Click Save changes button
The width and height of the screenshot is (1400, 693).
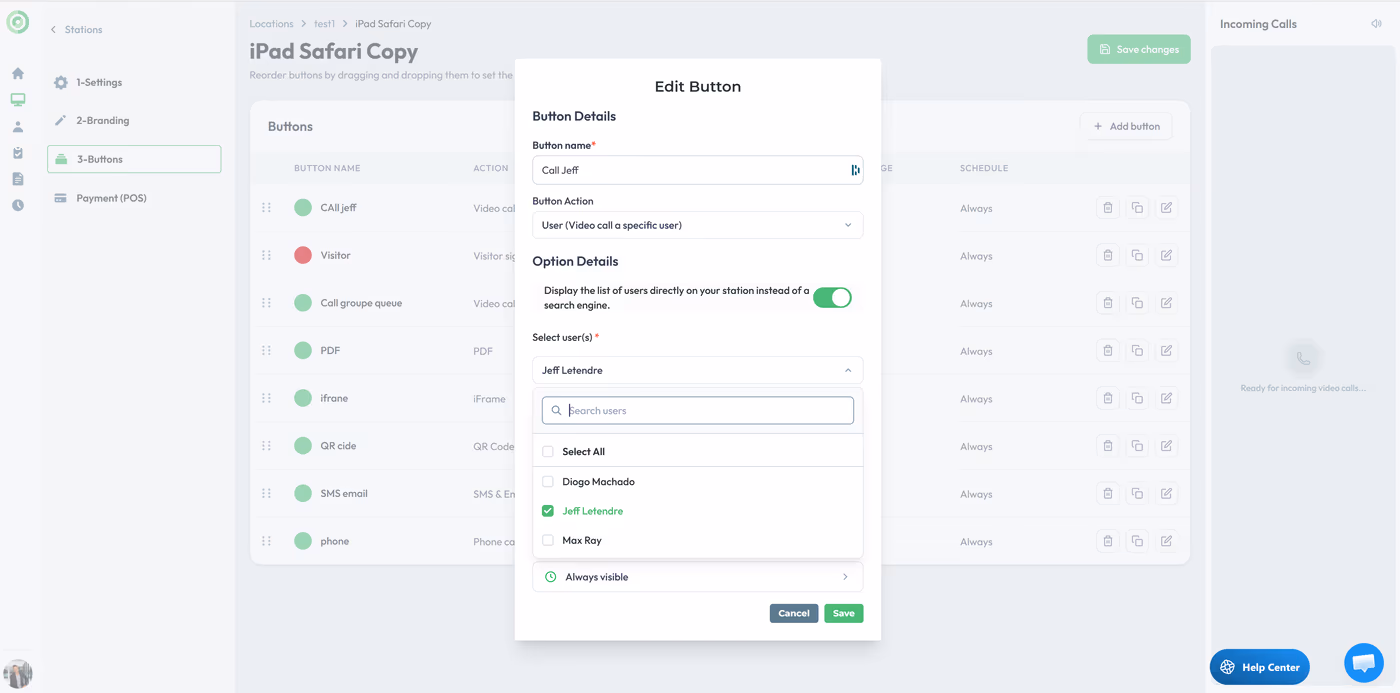[1139, 49]
